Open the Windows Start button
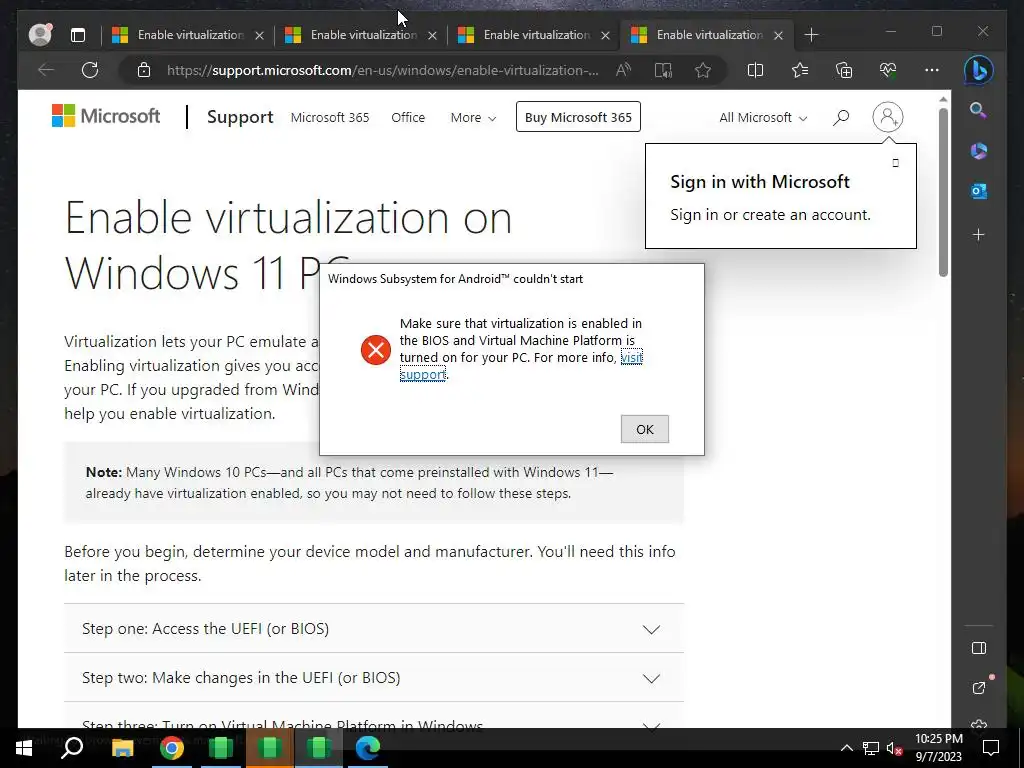 pos(24,748)
